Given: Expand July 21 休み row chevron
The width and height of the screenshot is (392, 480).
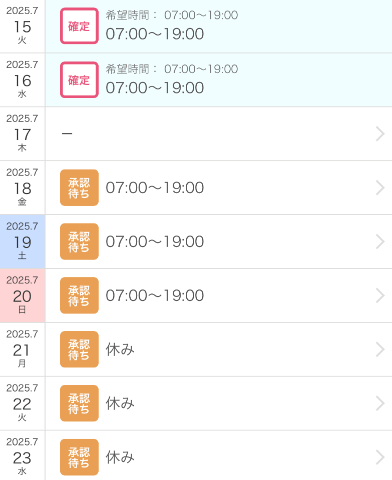Looking at the screenshot, I should click(x=380, y=350).
